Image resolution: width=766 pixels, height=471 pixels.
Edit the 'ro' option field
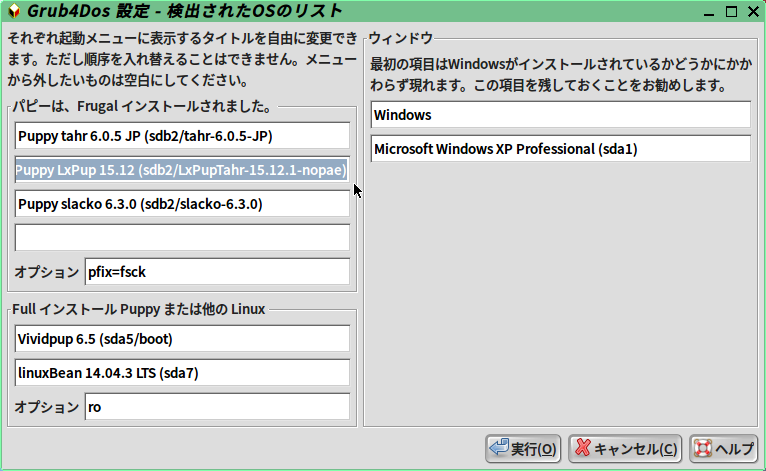point(217,407)
